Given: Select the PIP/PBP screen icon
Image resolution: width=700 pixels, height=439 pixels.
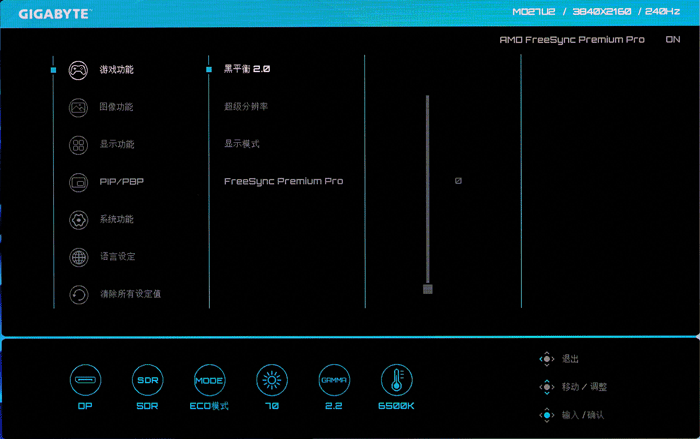Looking at the screenshot, I should coord(78,183).
